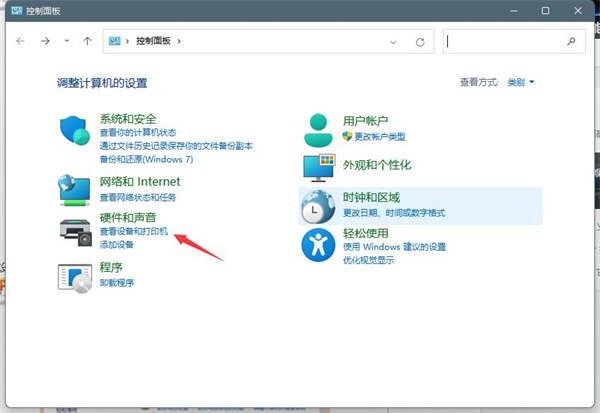This screenshot has height=413, width=600.
Task: Click the Clock and Region icon
Action: (318, 205)
